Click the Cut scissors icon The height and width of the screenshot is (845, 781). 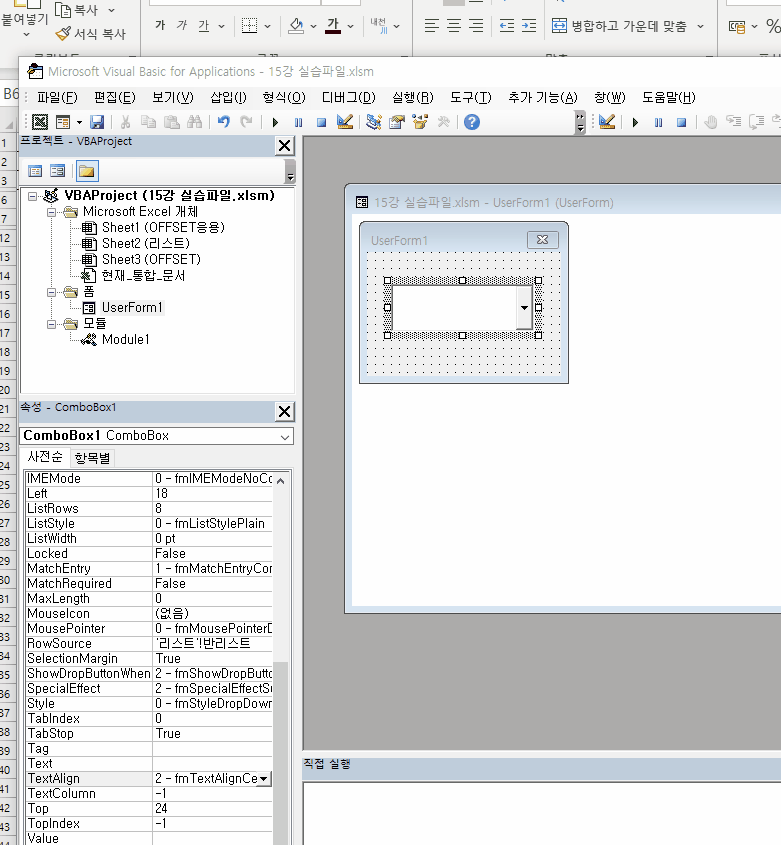click(126, 122)
